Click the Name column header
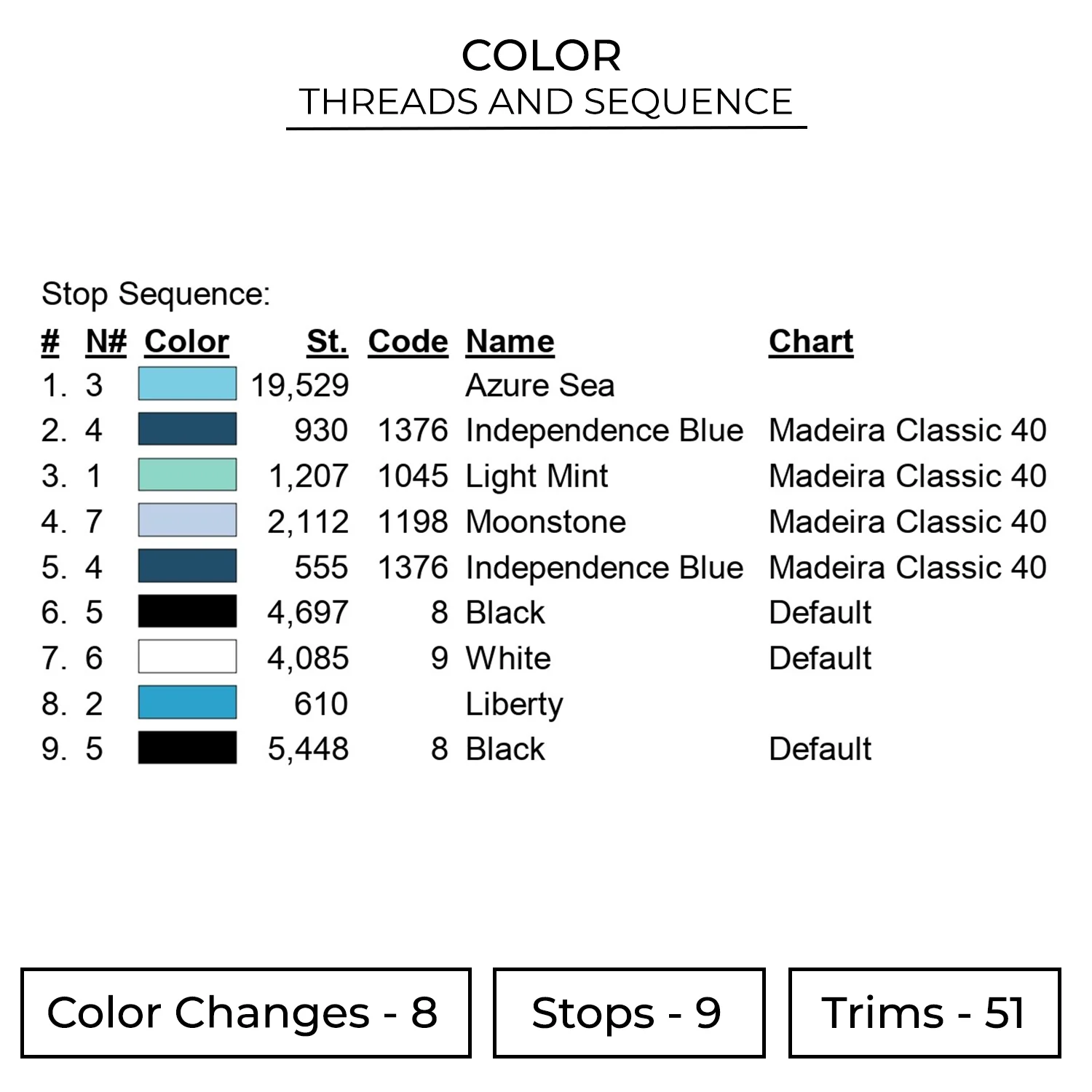Viewport: 1092px width, 1092px height. (510, 341)
